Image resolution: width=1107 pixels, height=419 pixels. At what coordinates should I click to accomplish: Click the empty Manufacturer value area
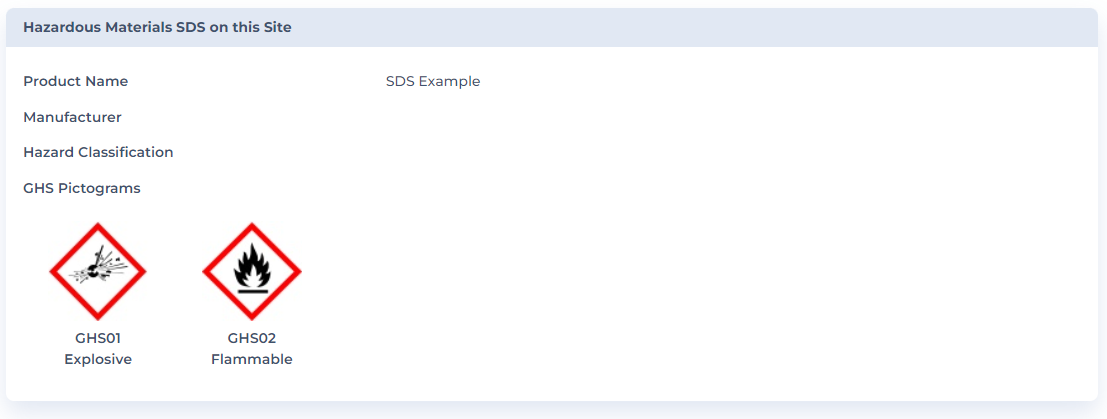[433, 117]
